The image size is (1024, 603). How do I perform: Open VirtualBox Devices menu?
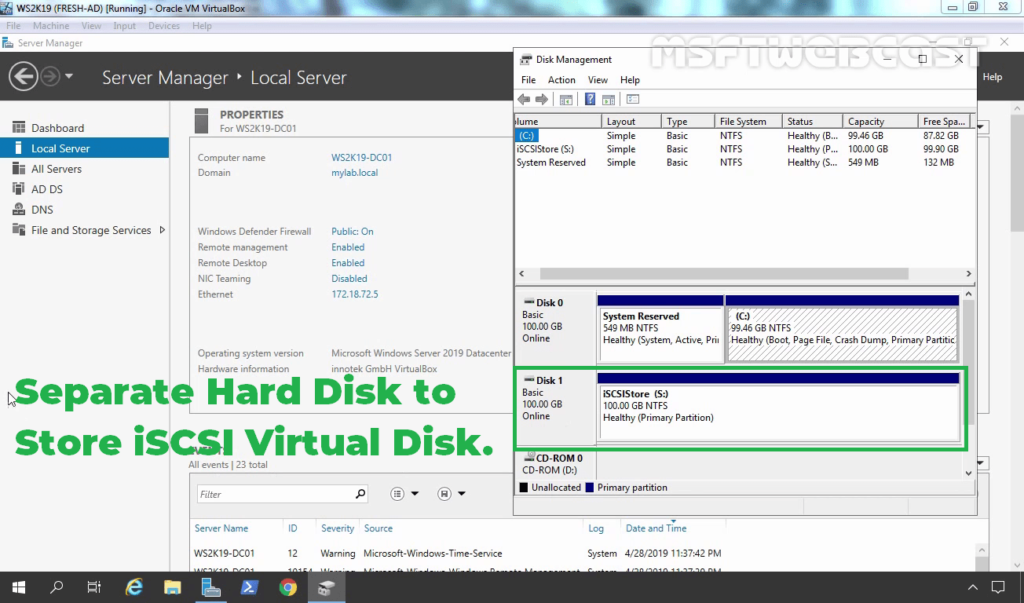[x=164, y=25]
